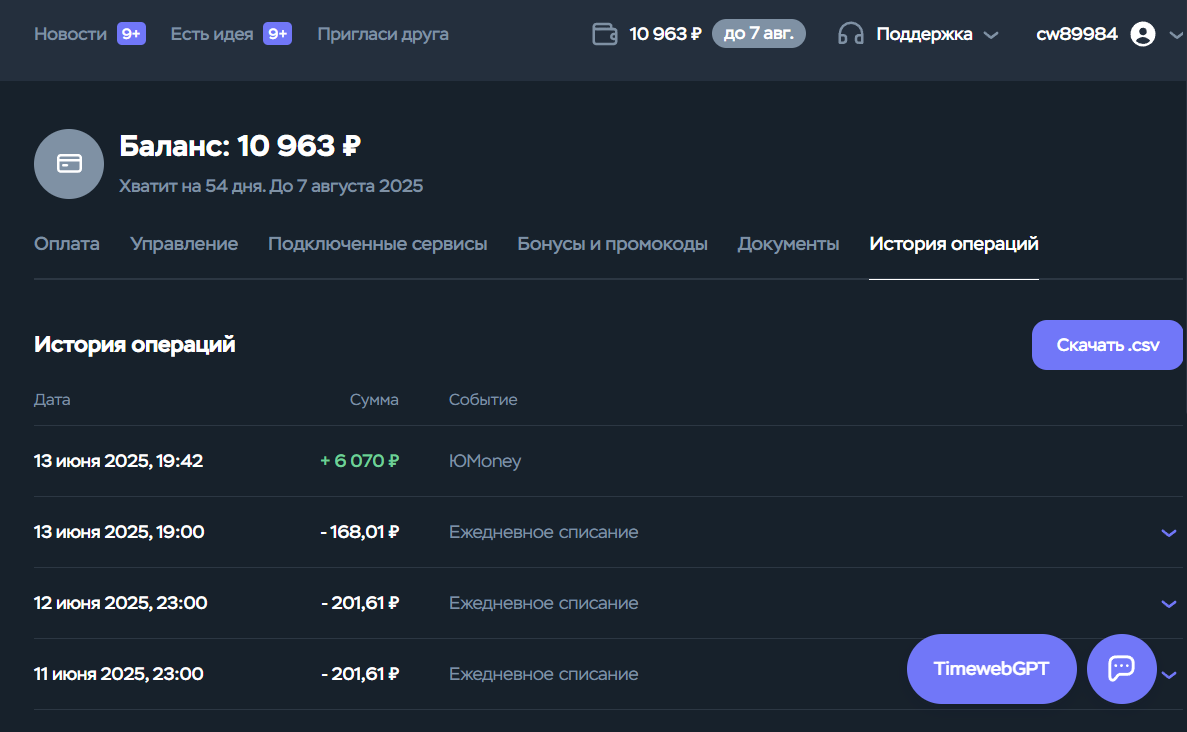The height and width of the screenshot is (732, 1187).
Task: Expand the 13 июня 19:00 charge row
Action: 1169,533
